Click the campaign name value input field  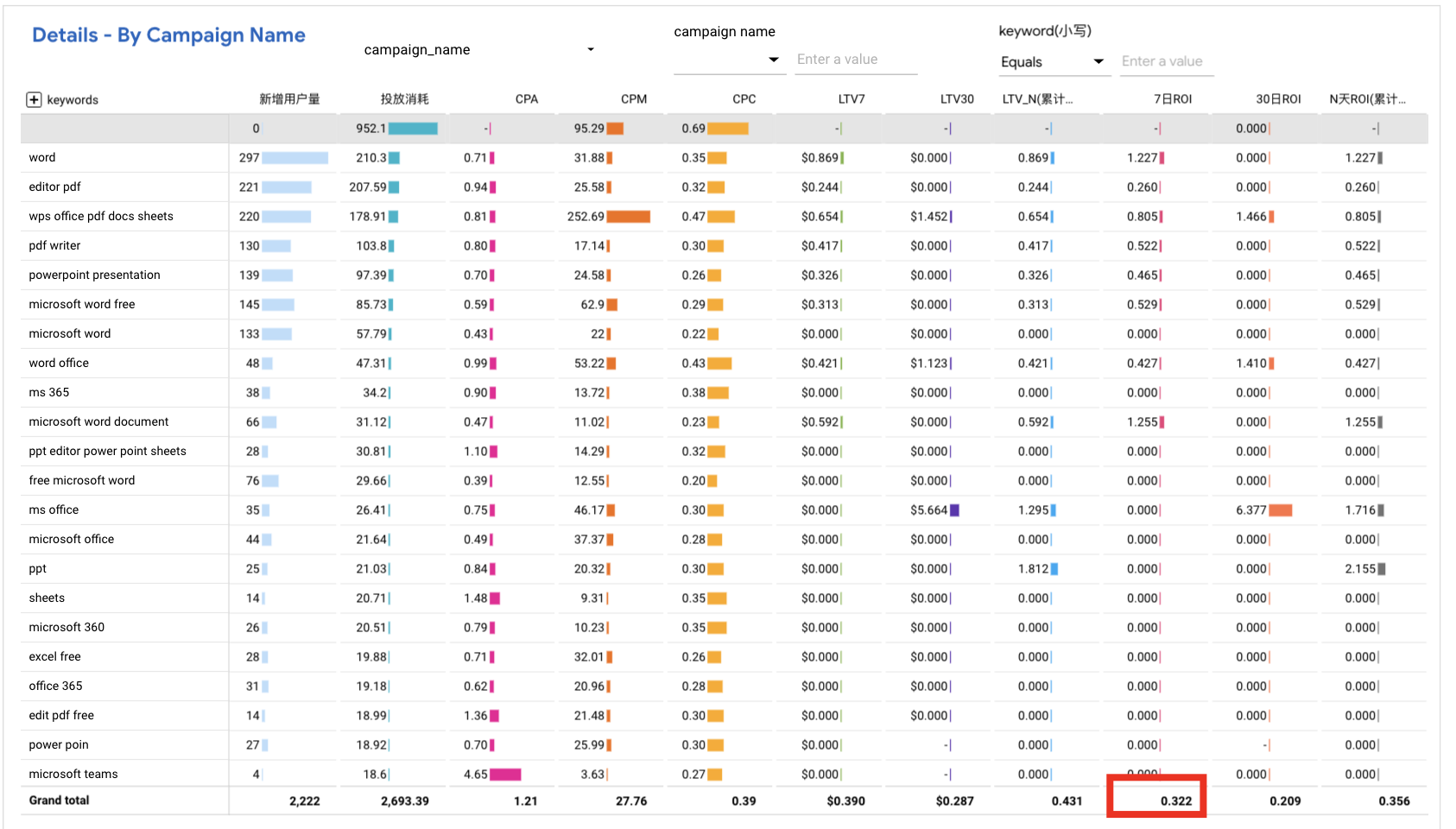(x=856, y=60)
